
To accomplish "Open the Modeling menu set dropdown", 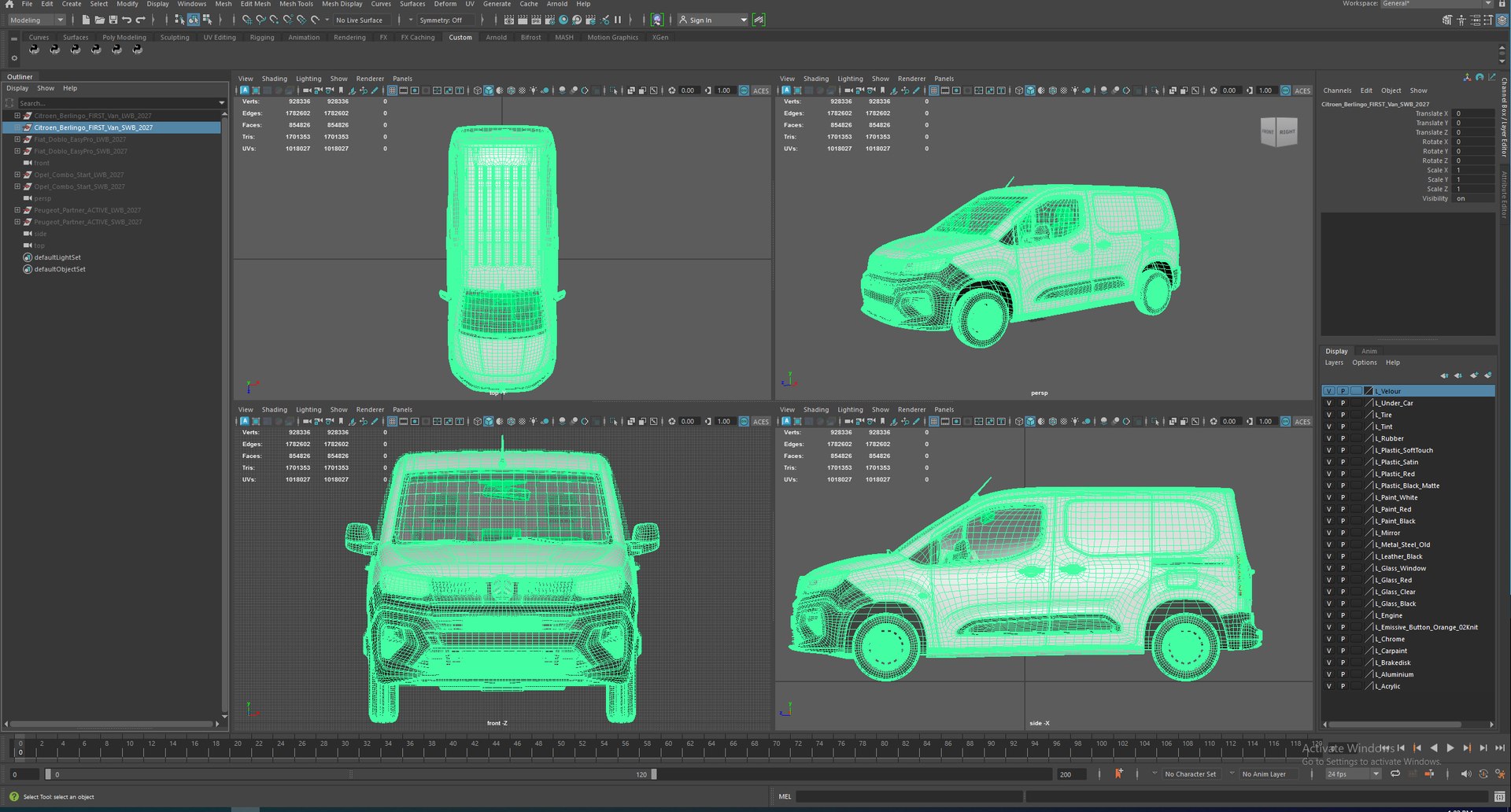I will click(x=37, y=20).
